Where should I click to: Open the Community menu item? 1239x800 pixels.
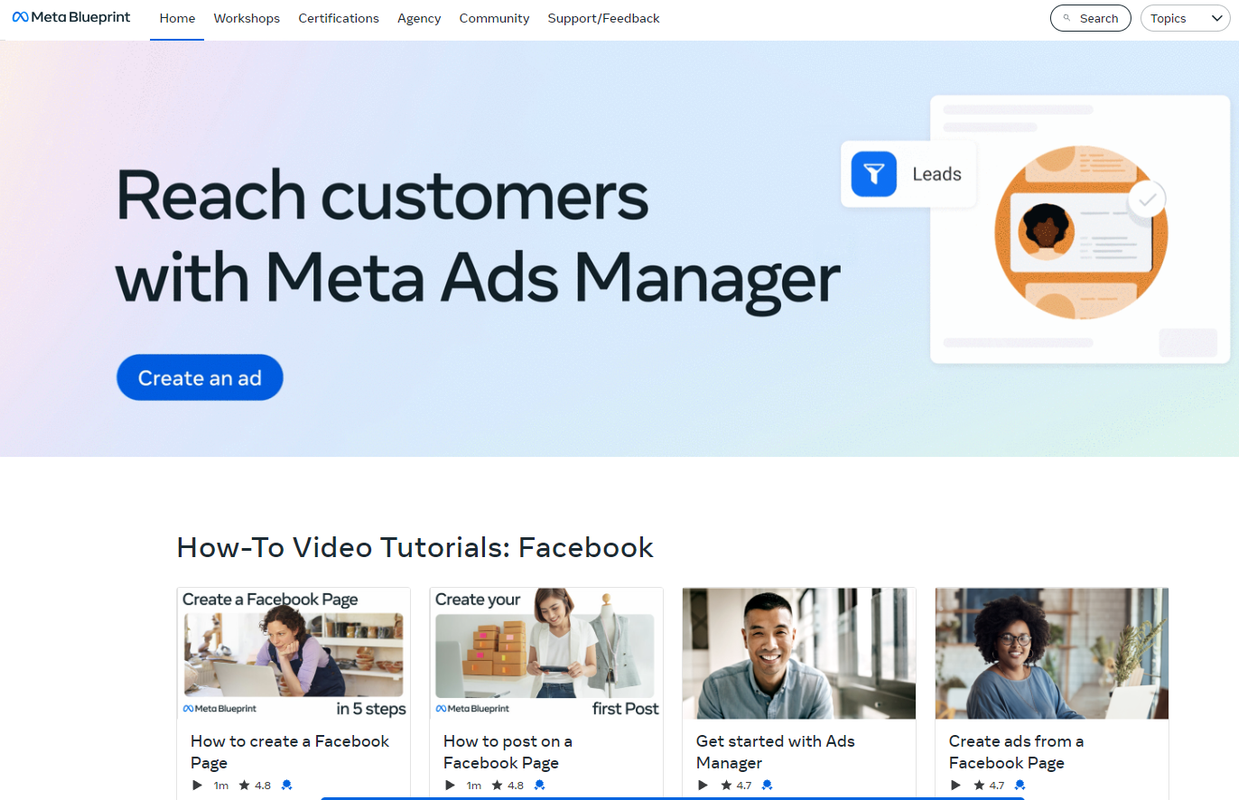[x=494, y=18]
